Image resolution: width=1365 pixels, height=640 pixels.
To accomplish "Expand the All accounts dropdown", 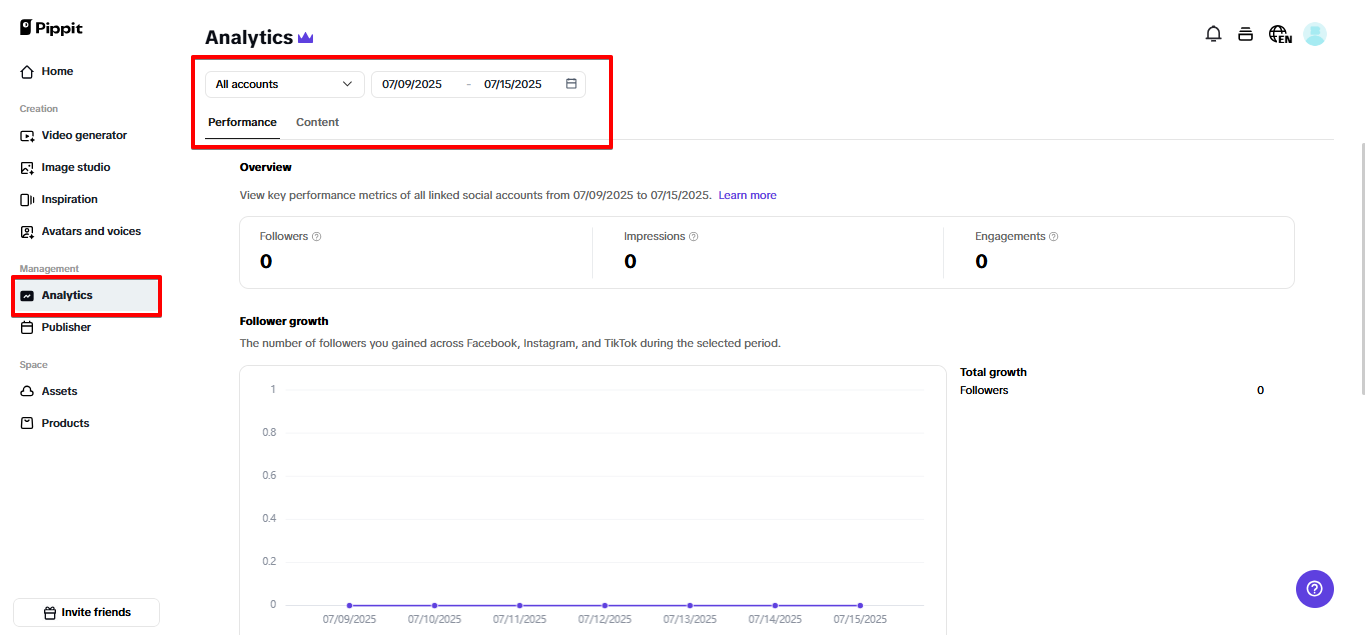I will pos(285,84).
